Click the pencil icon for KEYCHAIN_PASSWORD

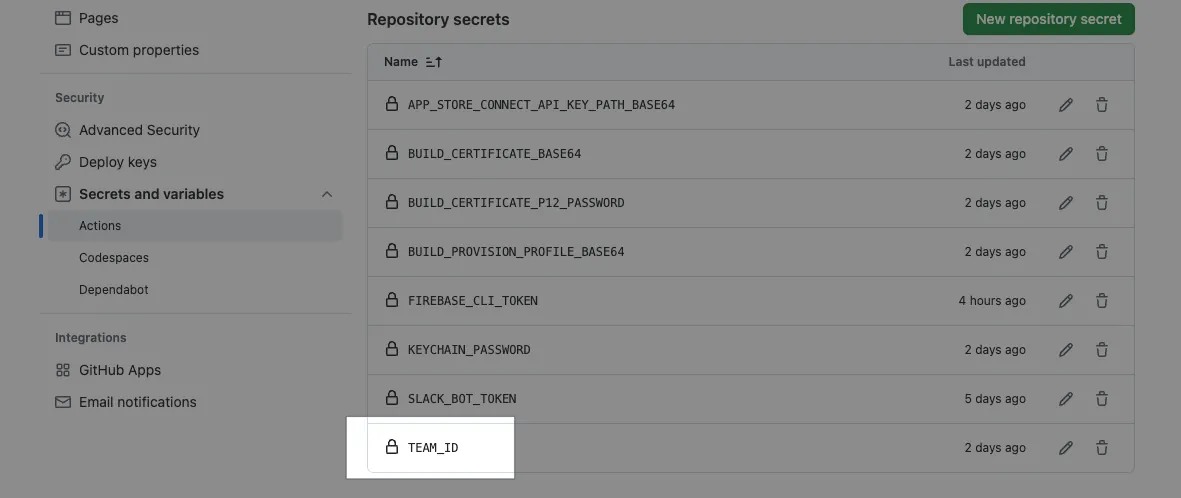click(x=1066, y=350)
